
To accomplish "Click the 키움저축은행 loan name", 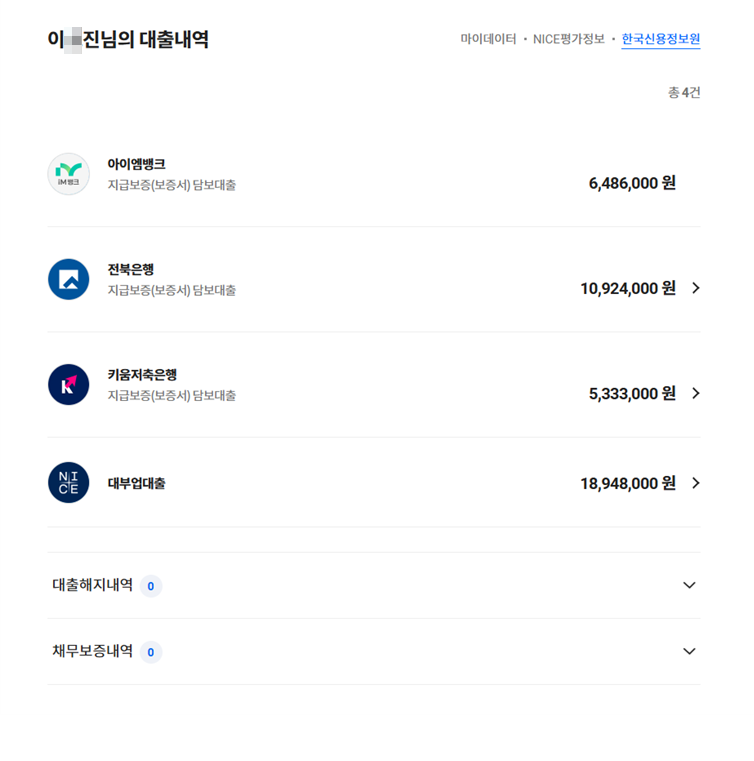I will (x=142, y=374).
